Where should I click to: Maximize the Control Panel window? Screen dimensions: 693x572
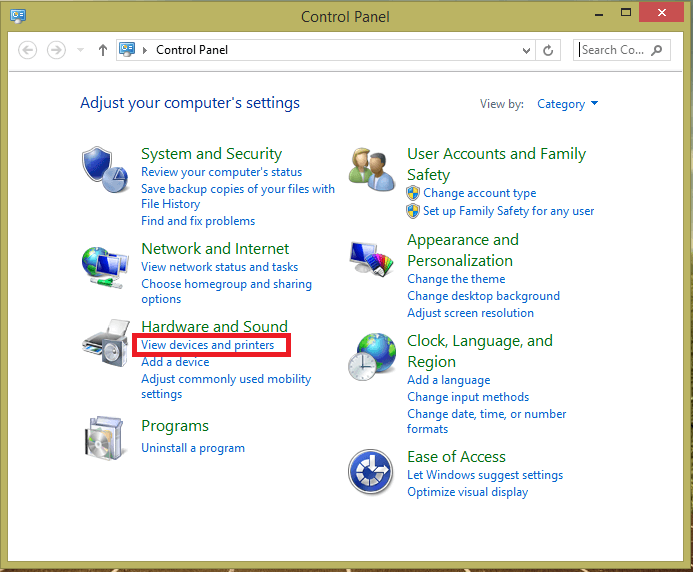[x=626, y=12]
